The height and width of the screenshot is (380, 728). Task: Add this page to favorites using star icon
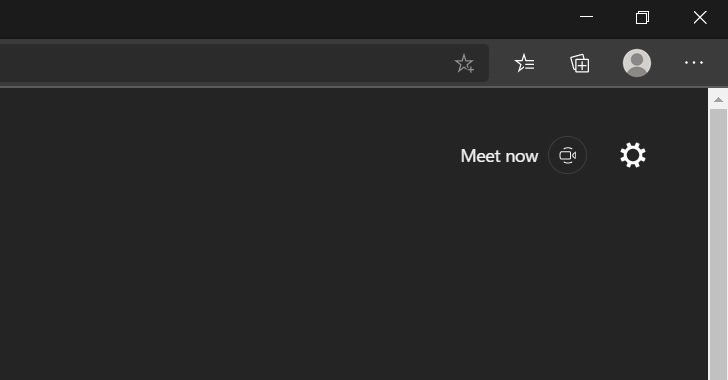click(464, 63)
